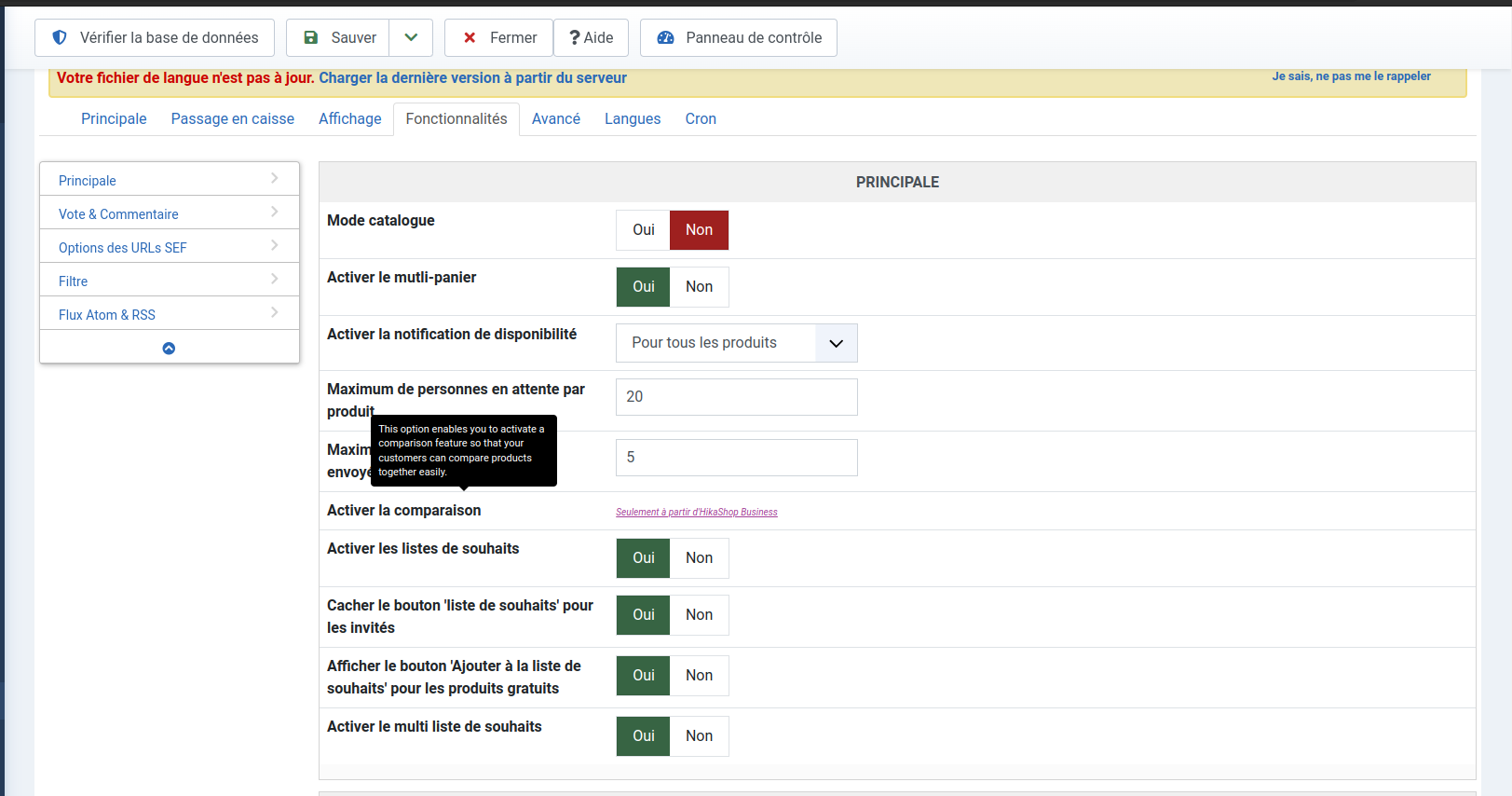The height and width of the screenshot is (796, 1512).
Task: Switch to the Cron tab
Action: coord(701,118)
